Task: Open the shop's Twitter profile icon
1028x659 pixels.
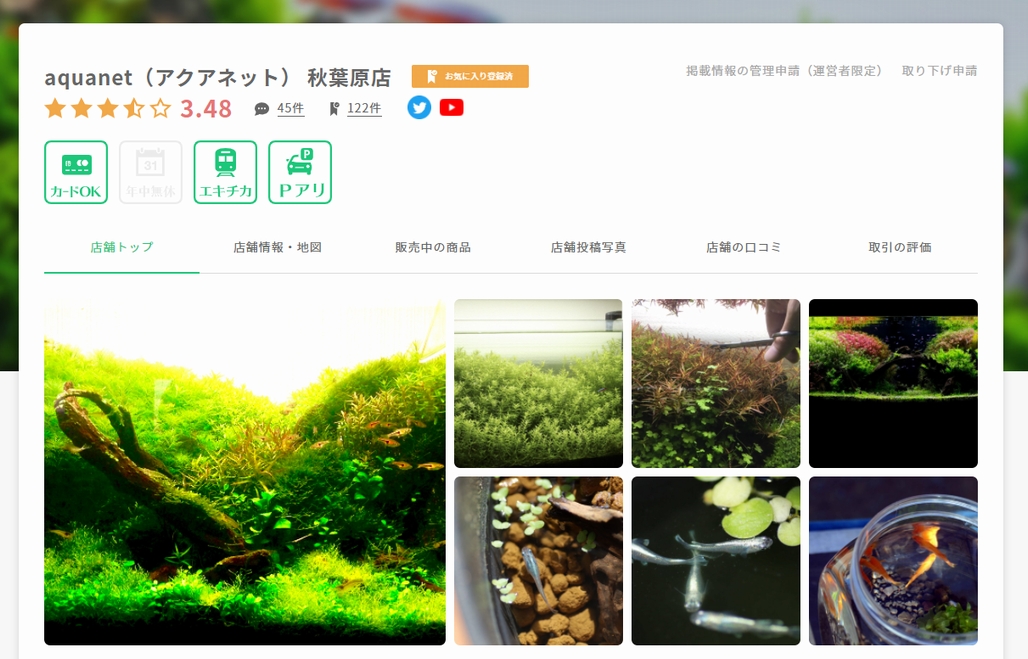Action: 418,108
